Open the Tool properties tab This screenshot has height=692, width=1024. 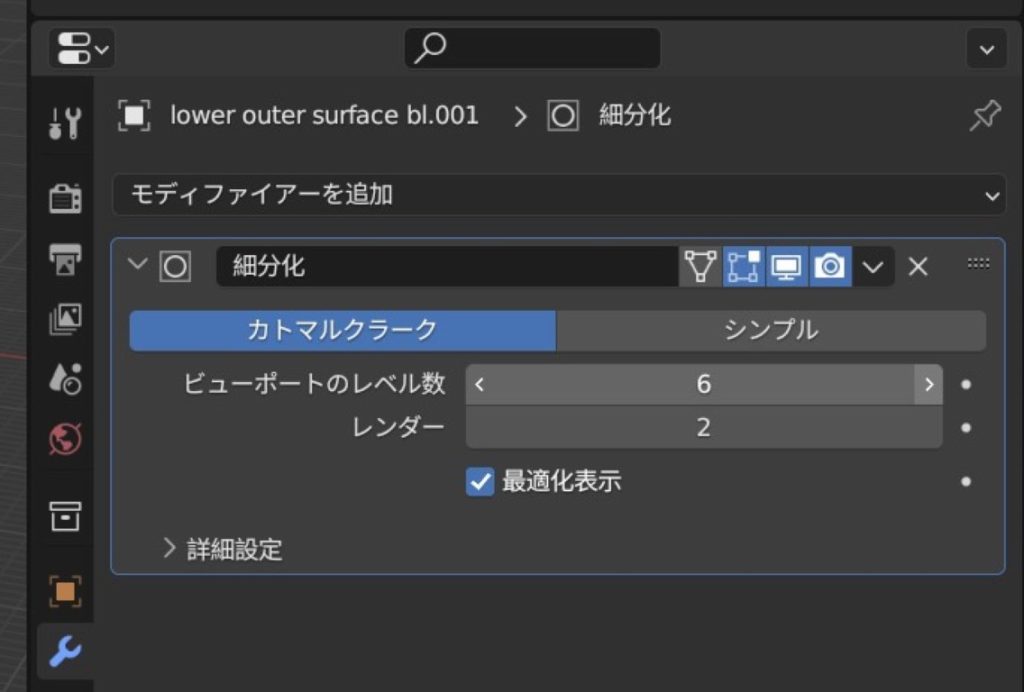[65, 124]
